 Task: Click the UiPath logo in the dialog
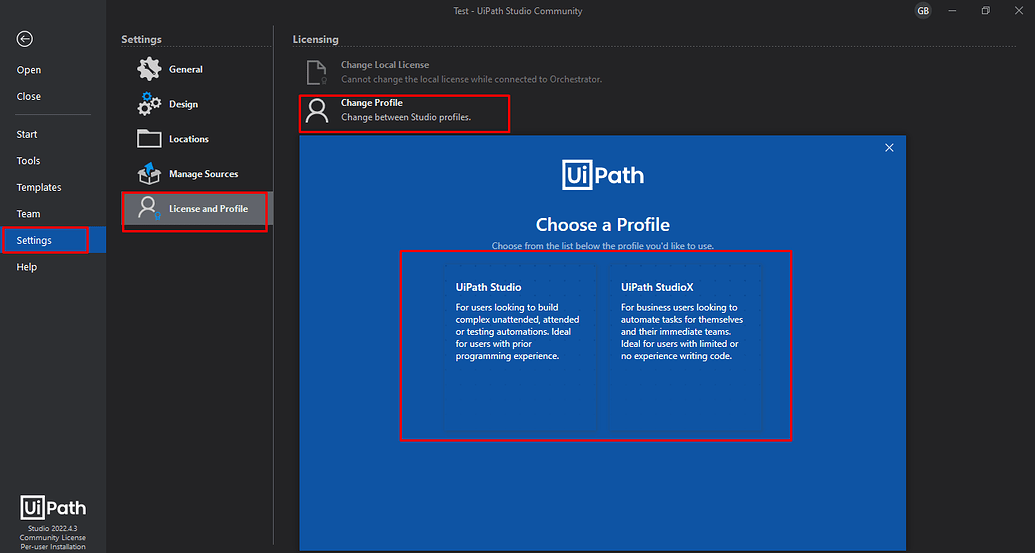(603, 175)
